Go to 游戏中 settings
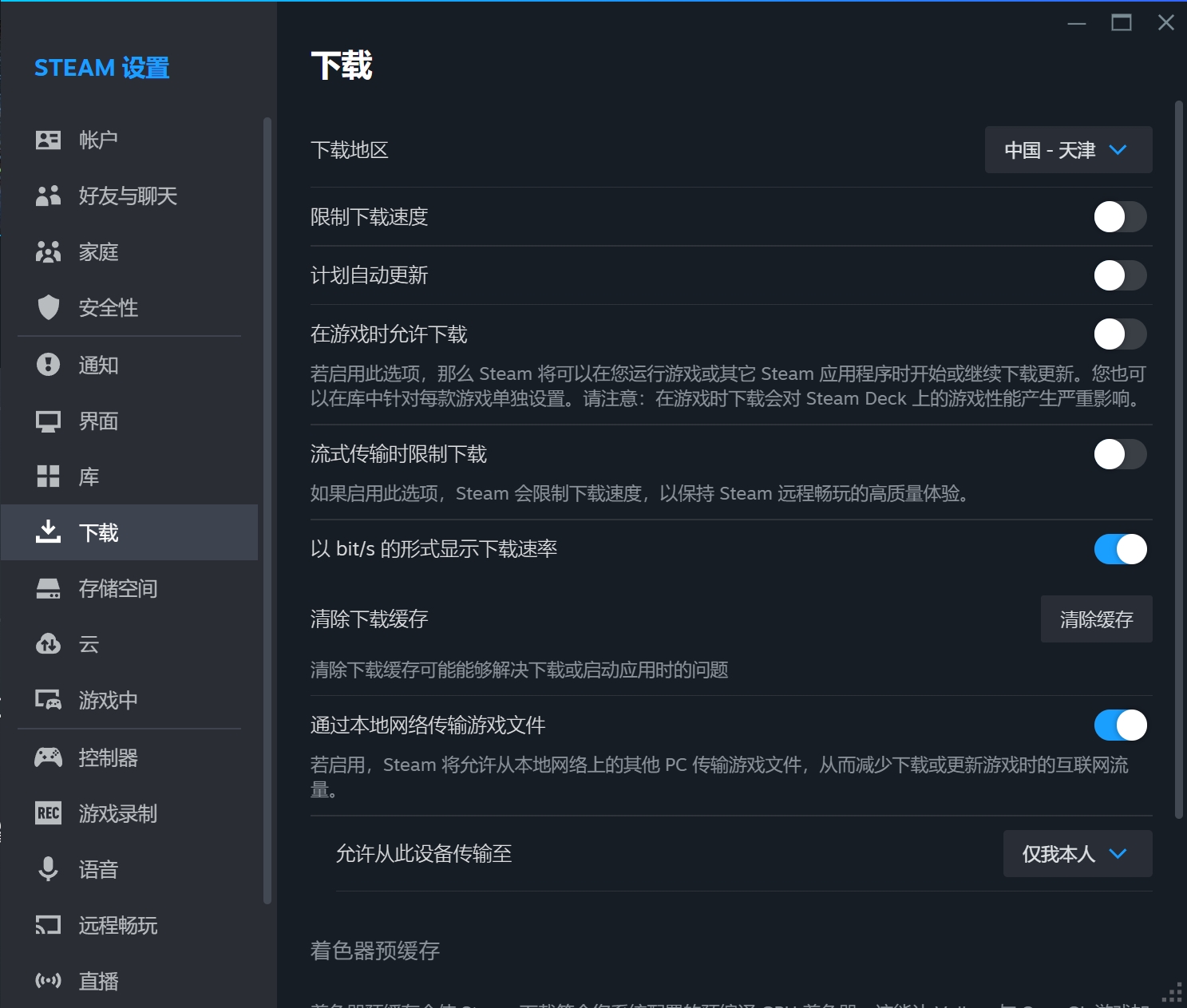 pos(129,701)
